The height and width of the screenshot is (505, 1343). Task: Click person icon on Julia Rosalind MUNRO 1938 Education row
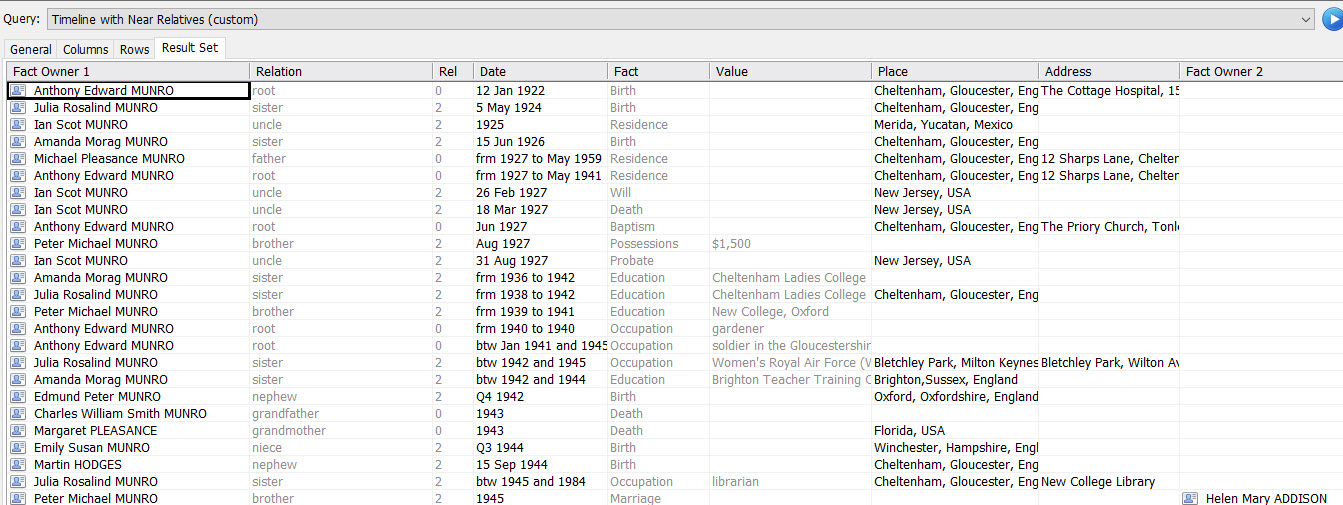pyautogui.click(x=18, y=294)
